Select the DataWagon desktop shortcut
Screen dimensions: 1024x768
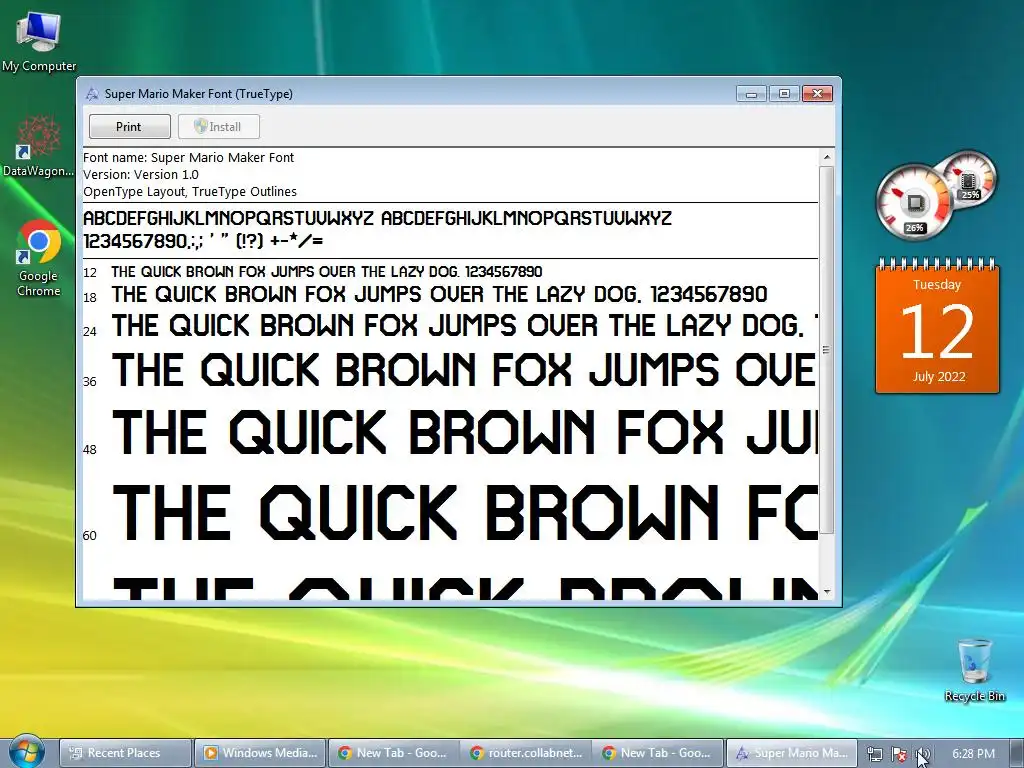coord(39,146)
